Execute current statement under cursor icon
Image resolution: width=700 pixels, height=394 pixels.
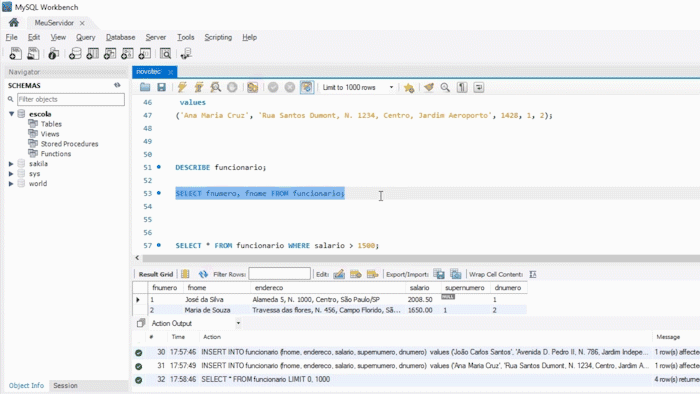coord(199,87)
